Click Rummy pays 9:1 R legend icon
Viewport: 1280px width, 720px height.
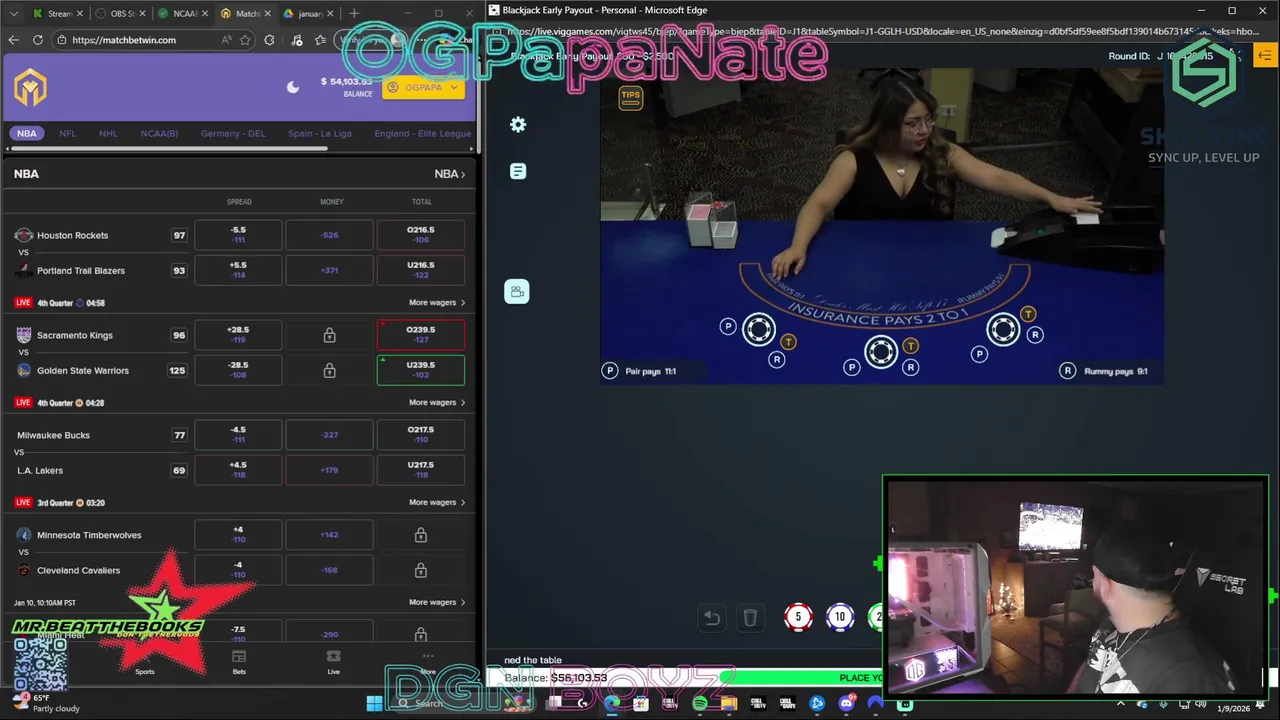tap(1068, 371)
